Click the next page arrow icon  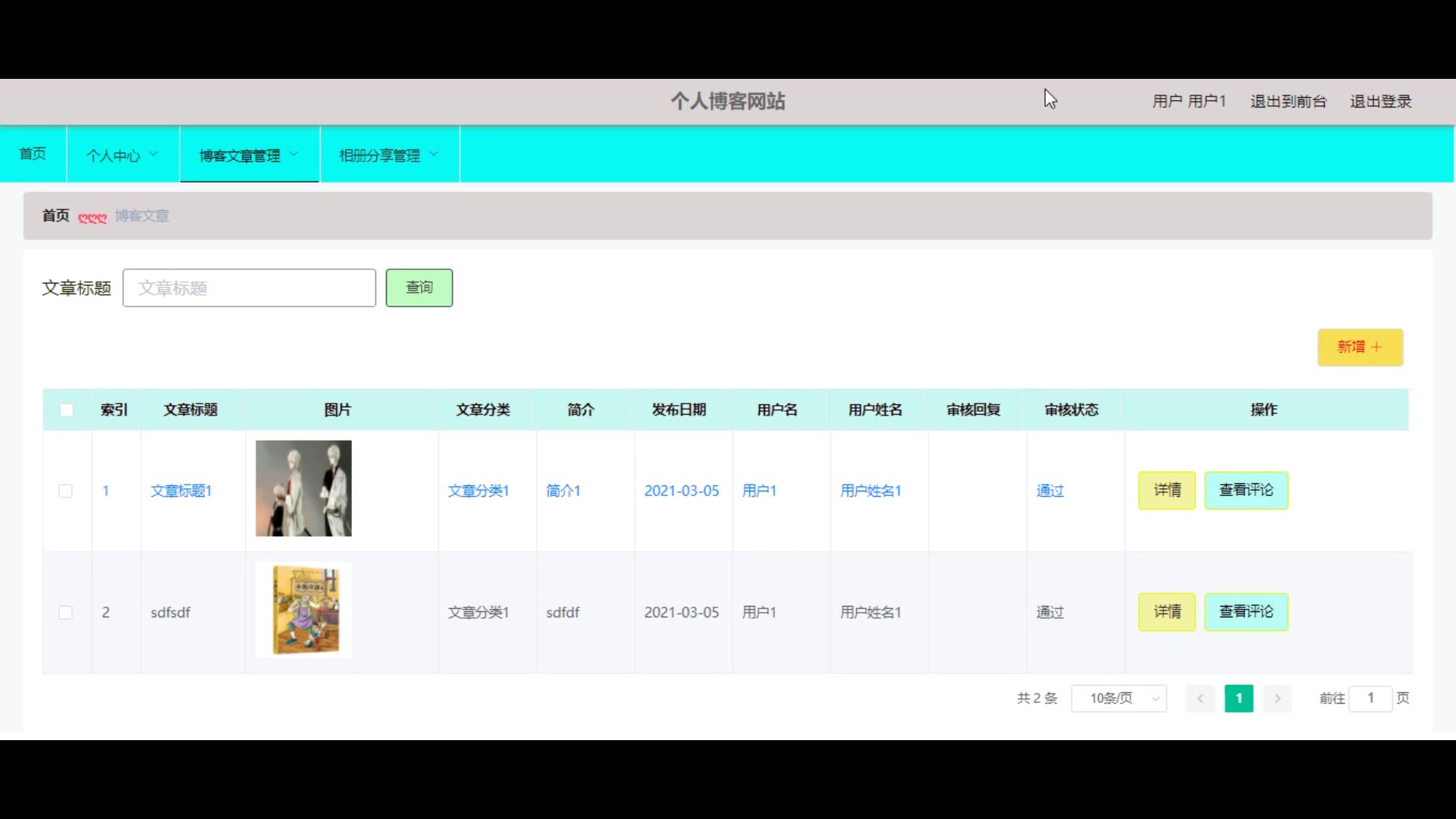point(1277,698)
